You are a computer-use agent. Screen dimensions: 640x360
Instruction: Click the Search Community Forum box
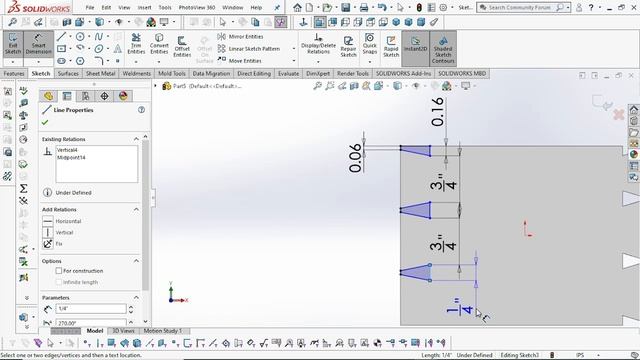pyautogui.click(x=523, y=7)
